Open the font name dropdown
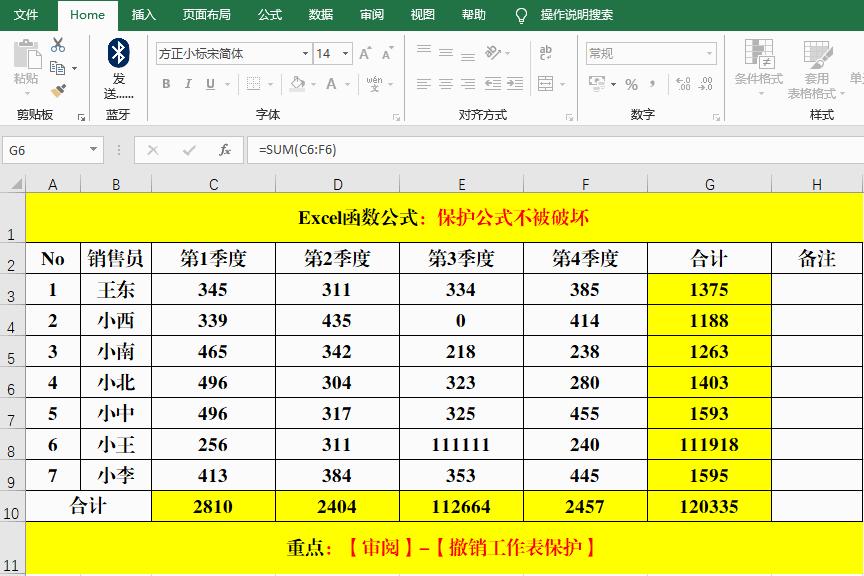Screen dimensions: 864x576 coord(305,52)
